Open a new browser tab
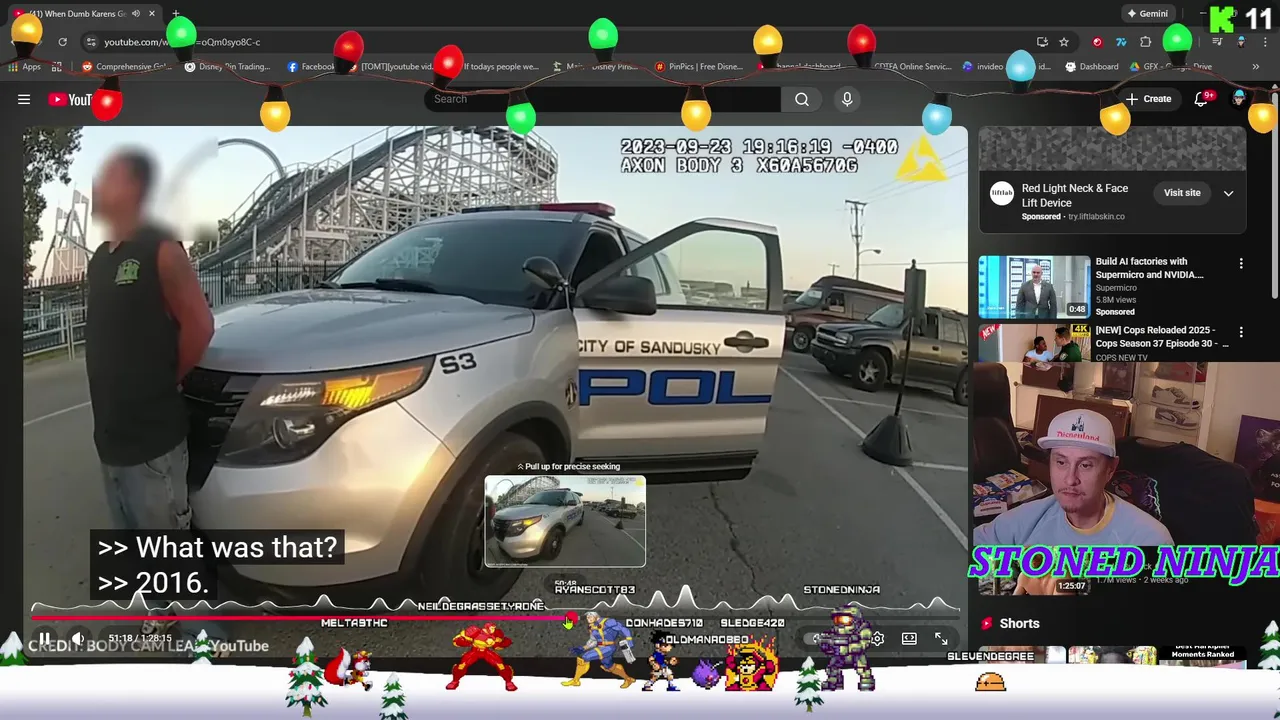 coord(175,14)
